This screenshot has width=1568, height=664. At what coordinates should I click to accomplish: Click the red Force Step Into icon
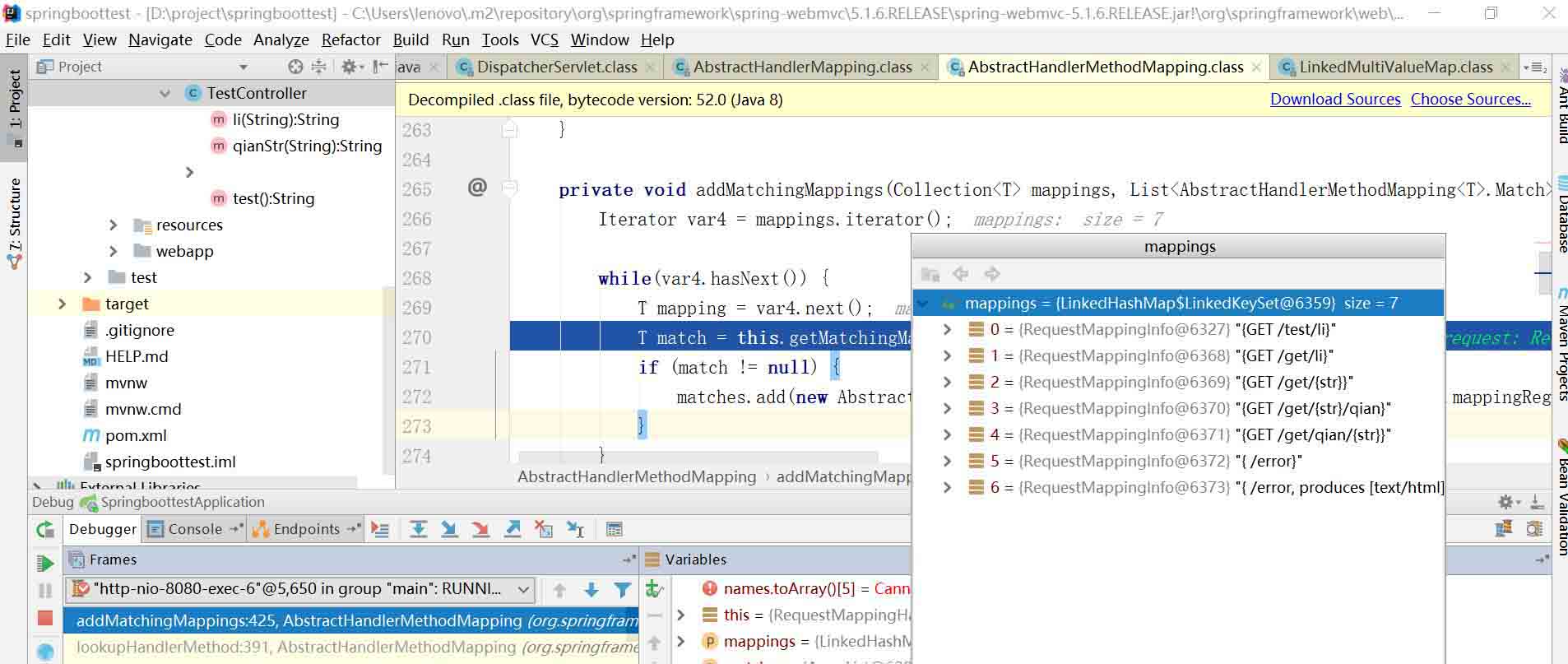point(480,529)
